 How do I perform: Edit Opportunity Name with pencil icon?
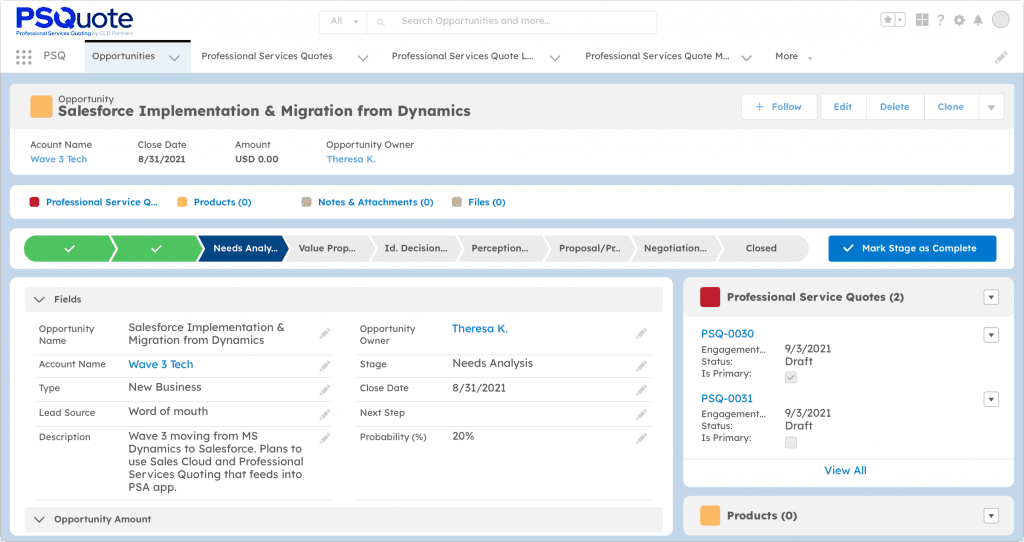(x=325, y=334)
